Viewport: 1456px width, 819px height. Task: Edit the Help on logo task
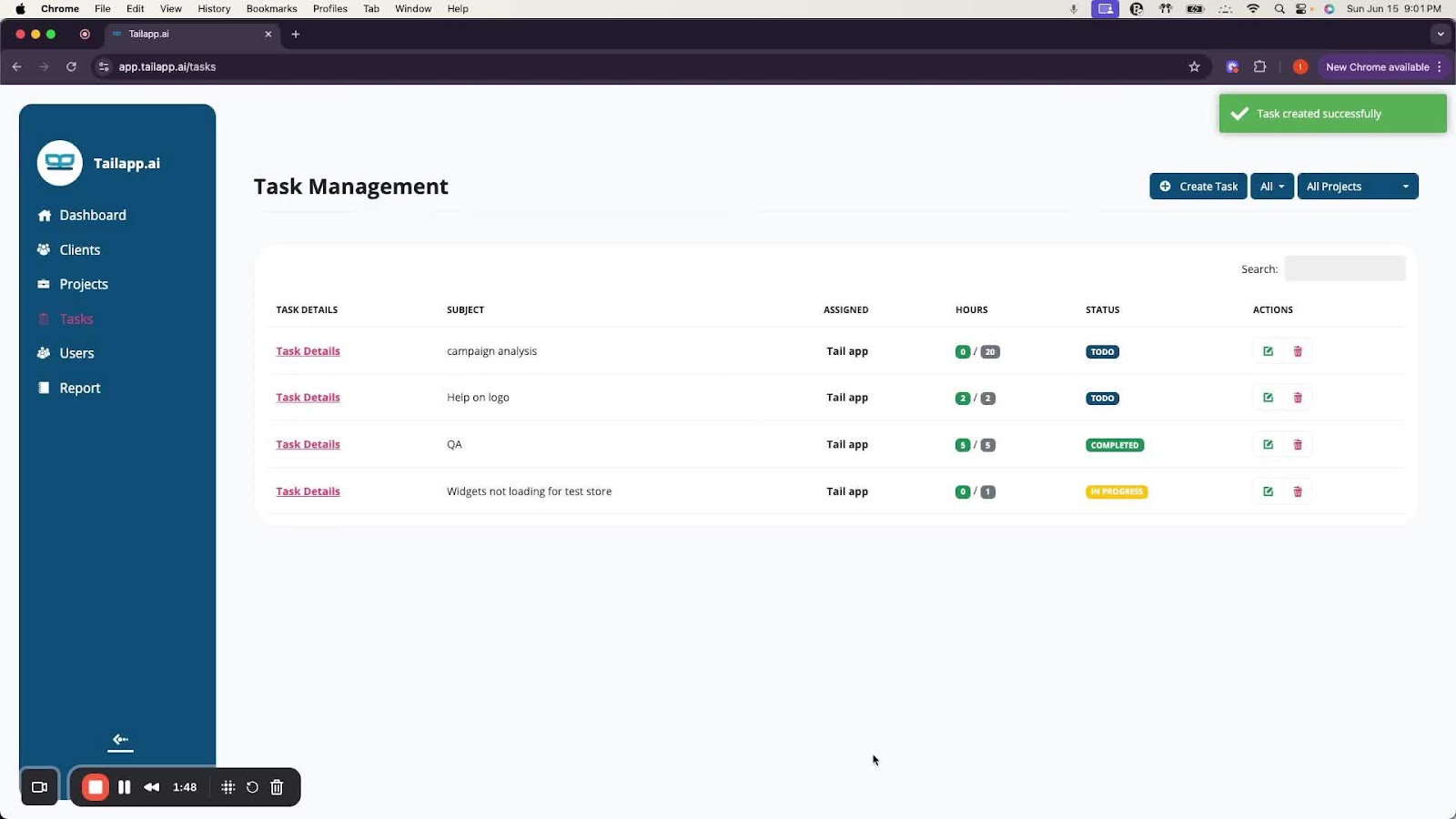click(x=1268, y=398)
